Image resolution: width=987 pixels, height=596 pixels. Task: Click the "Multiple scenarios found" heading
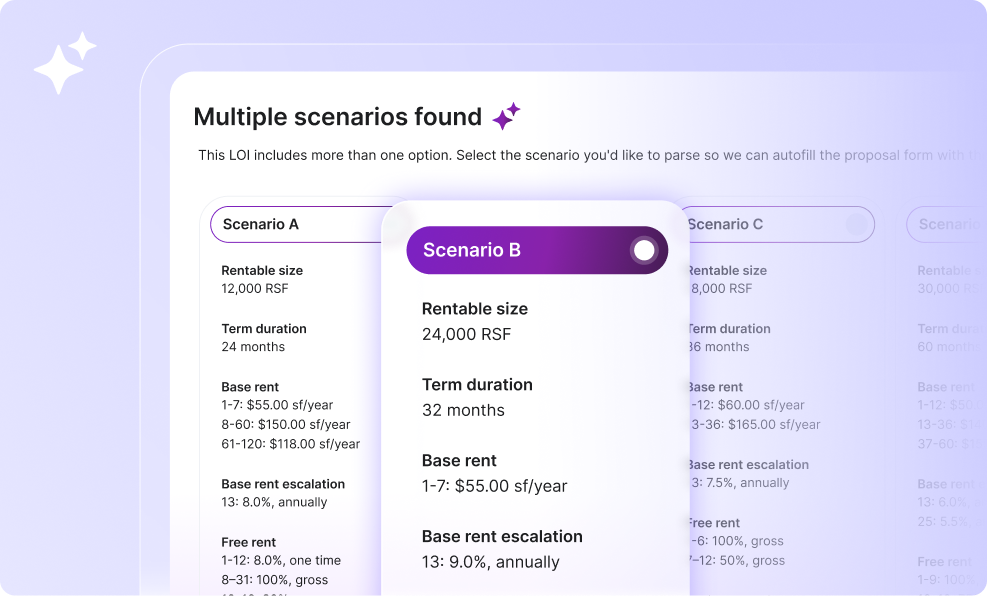click(x=338, y=117)
